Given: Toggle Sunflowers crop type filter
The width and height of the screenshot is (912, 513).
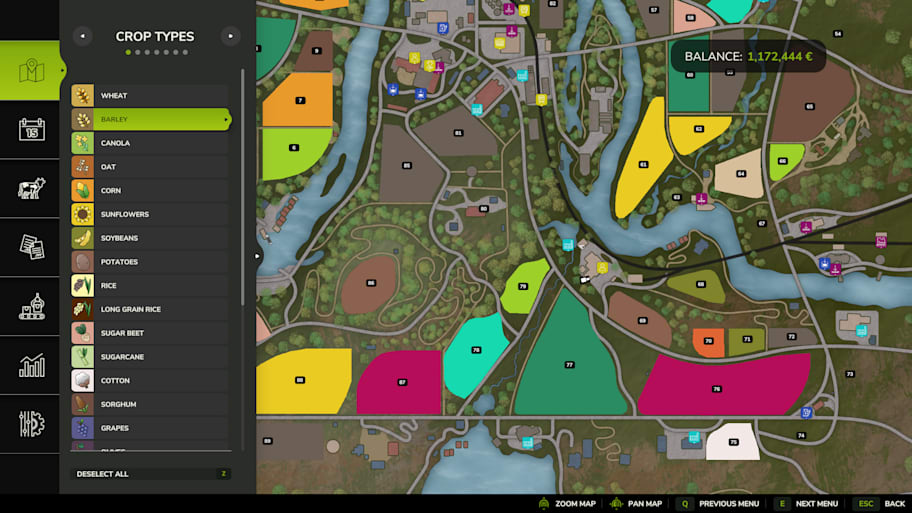Looking at the screenshot, I should click(x=151, y=215).
